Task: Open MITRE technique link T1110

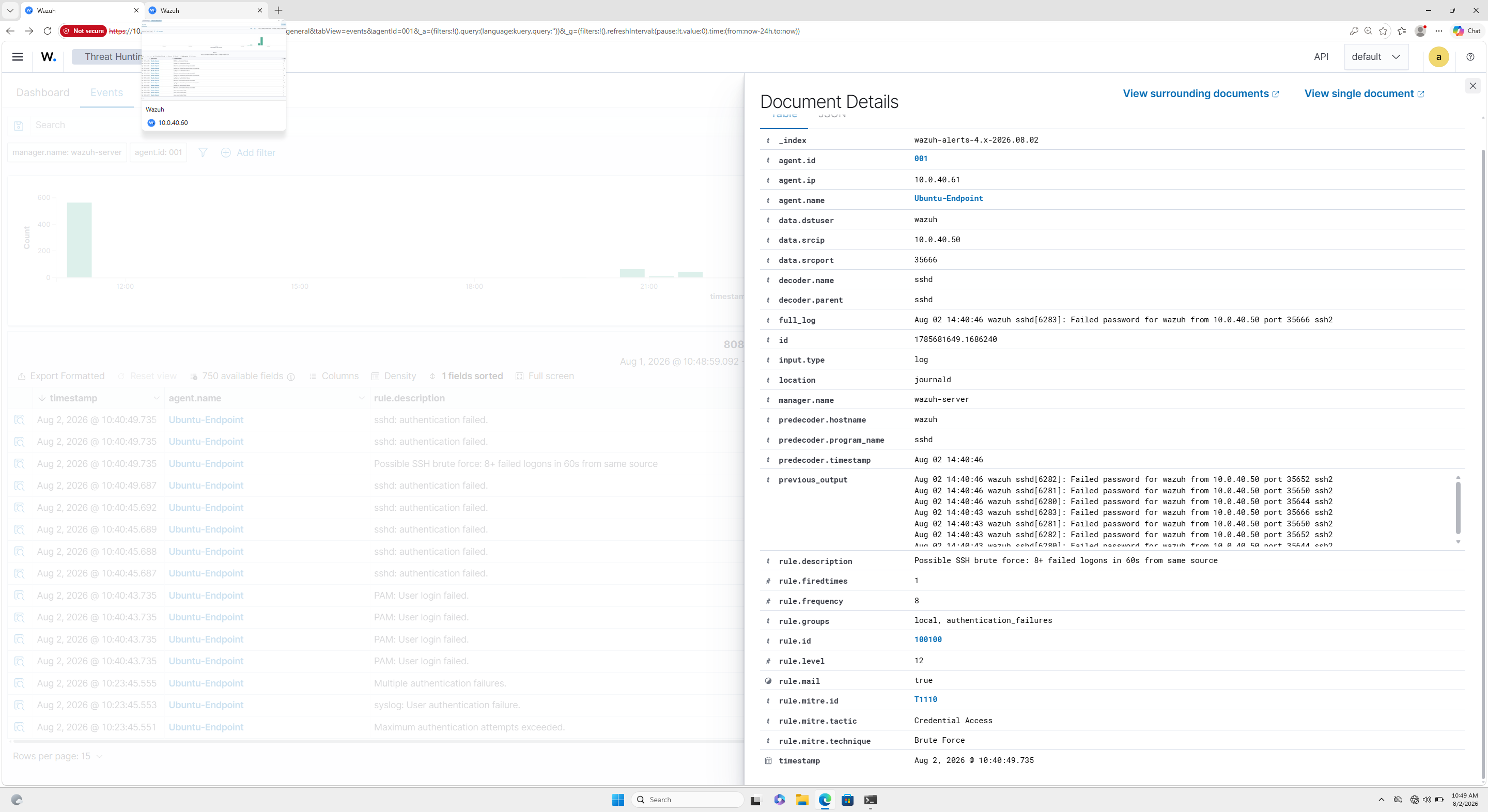Action: pyautogui.click(x=925, y=699)
